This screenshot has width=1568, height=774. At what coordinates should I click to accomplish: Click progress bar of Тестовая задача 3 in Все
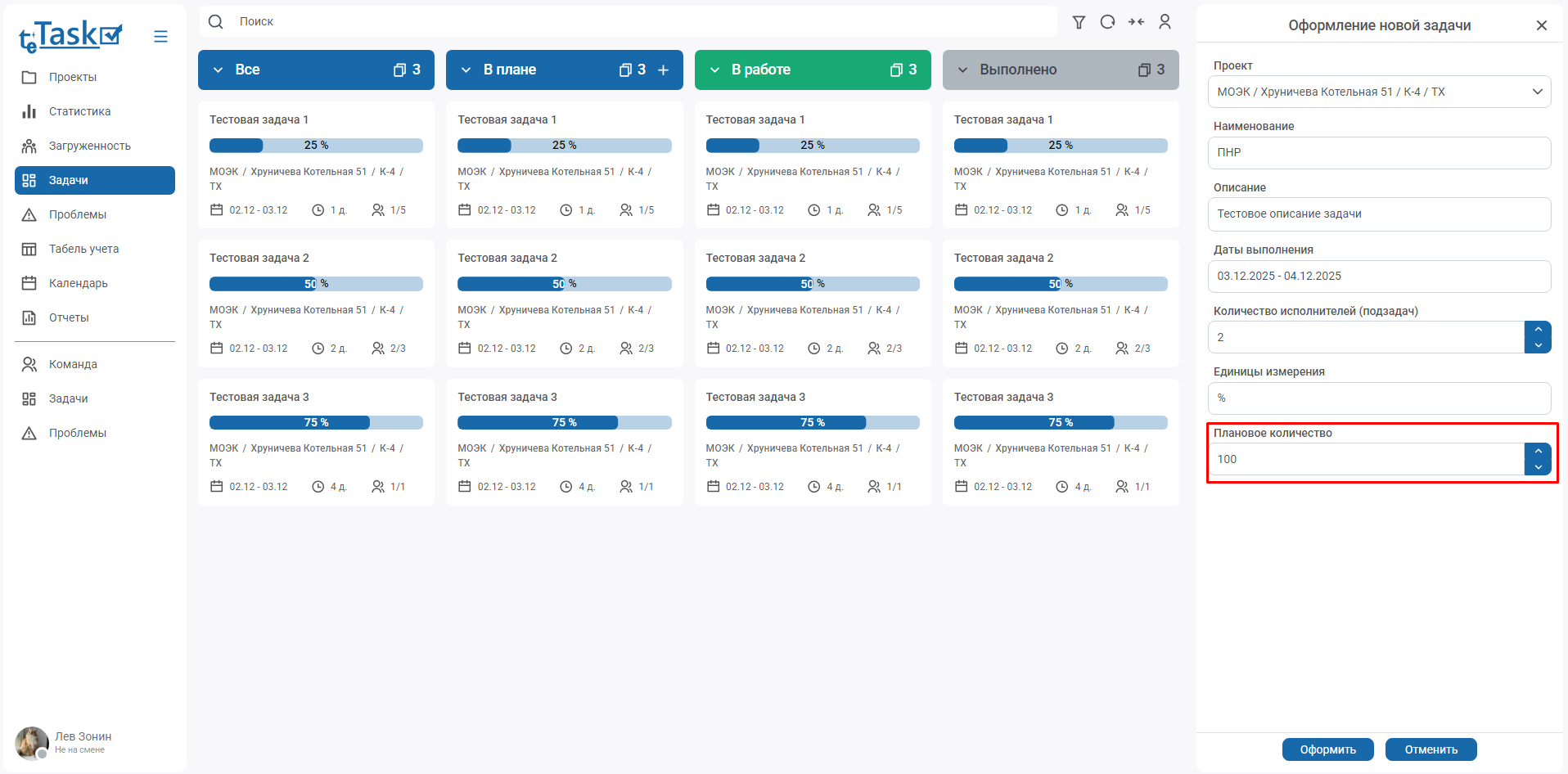[316, 422]
